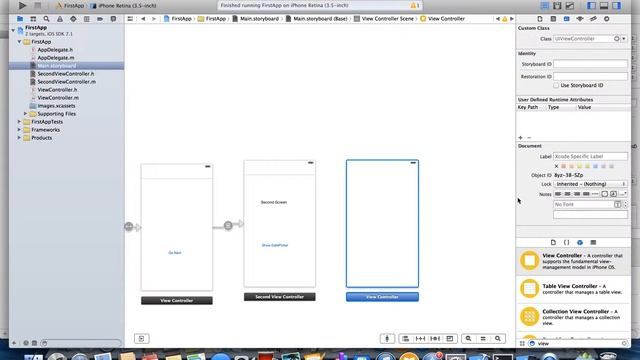Open the Project navigator folder icon
This screenshot has height=360, width=640.
(20, 19)
